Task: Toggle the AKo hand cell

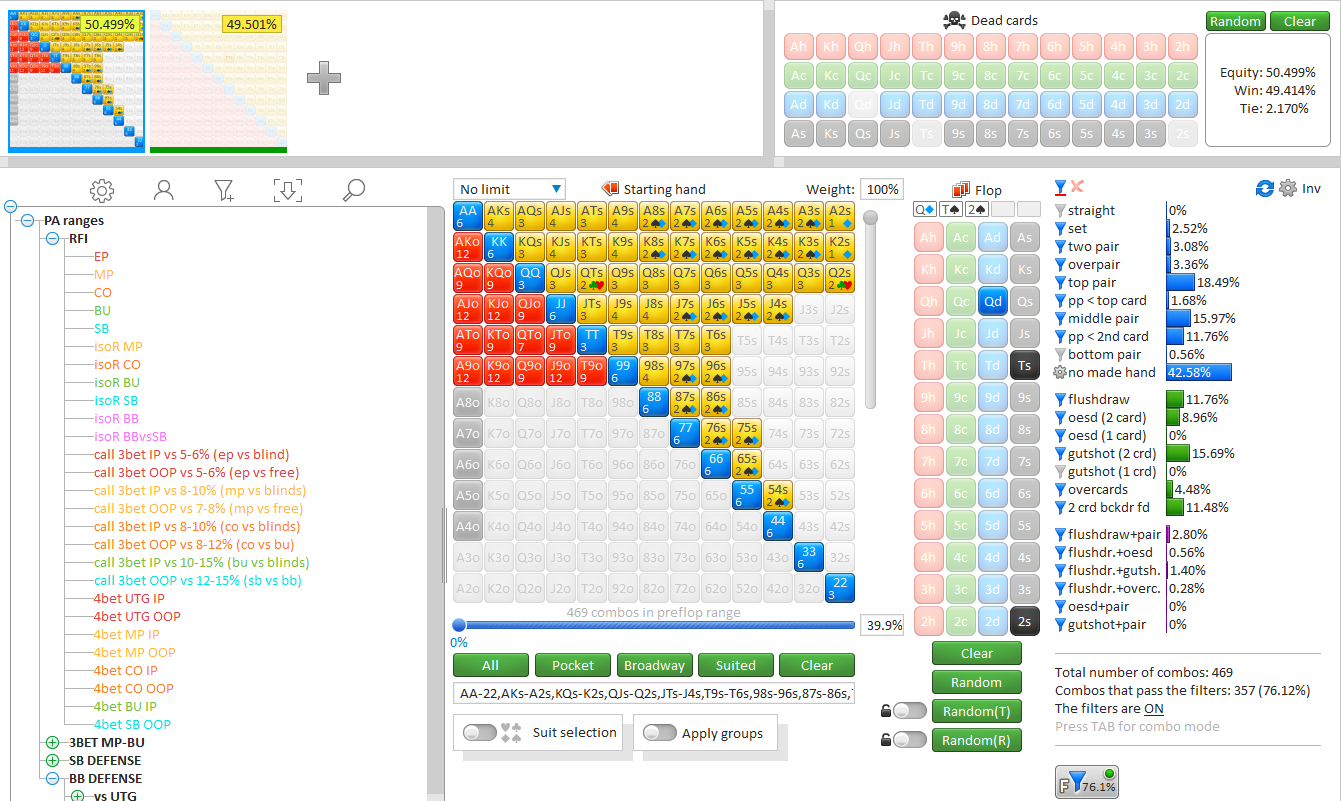Action: pos(467,248)
